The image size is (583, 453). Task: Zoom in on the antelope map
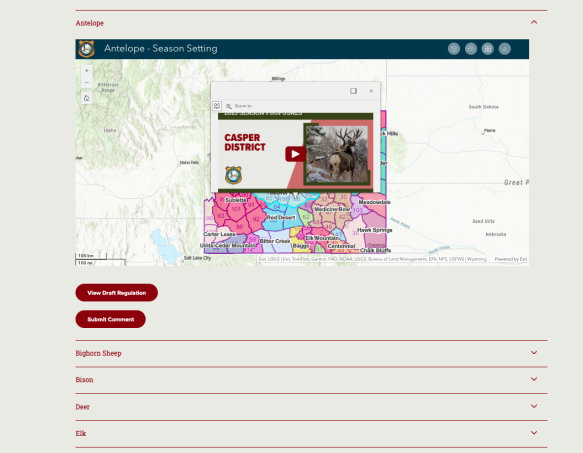(x=87, y=70)
